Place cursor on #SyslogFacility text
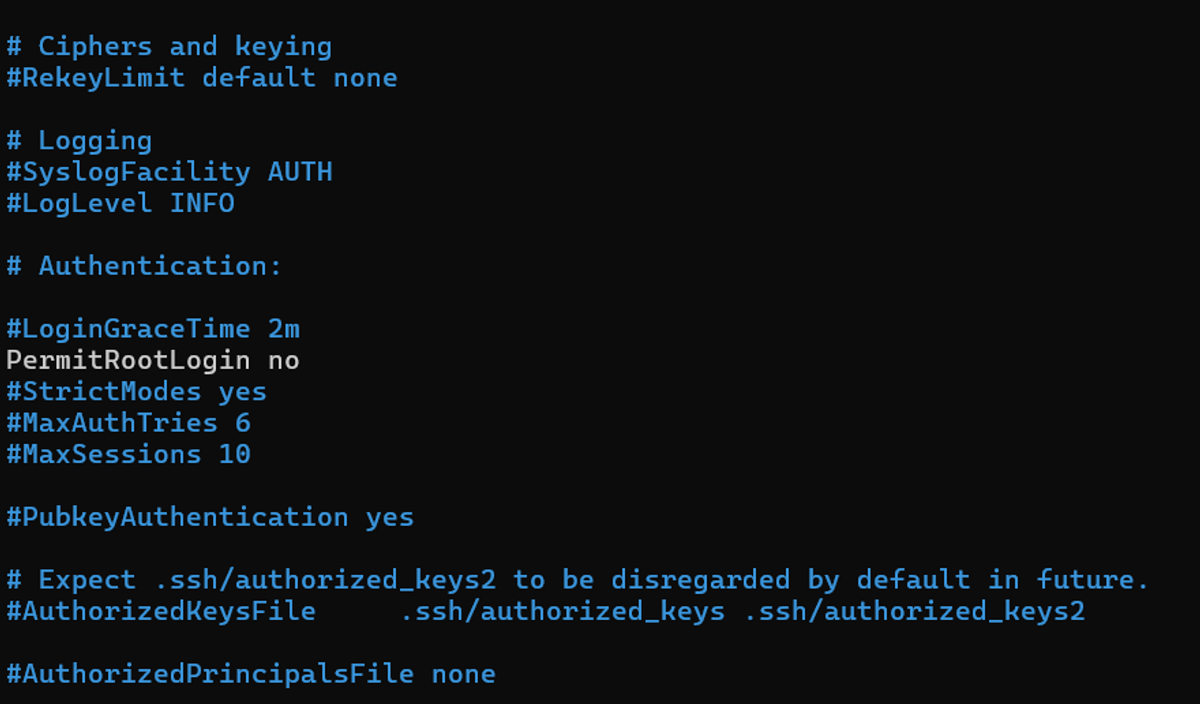This screenshot has height=704, width=1200. [x=128, y=172]
